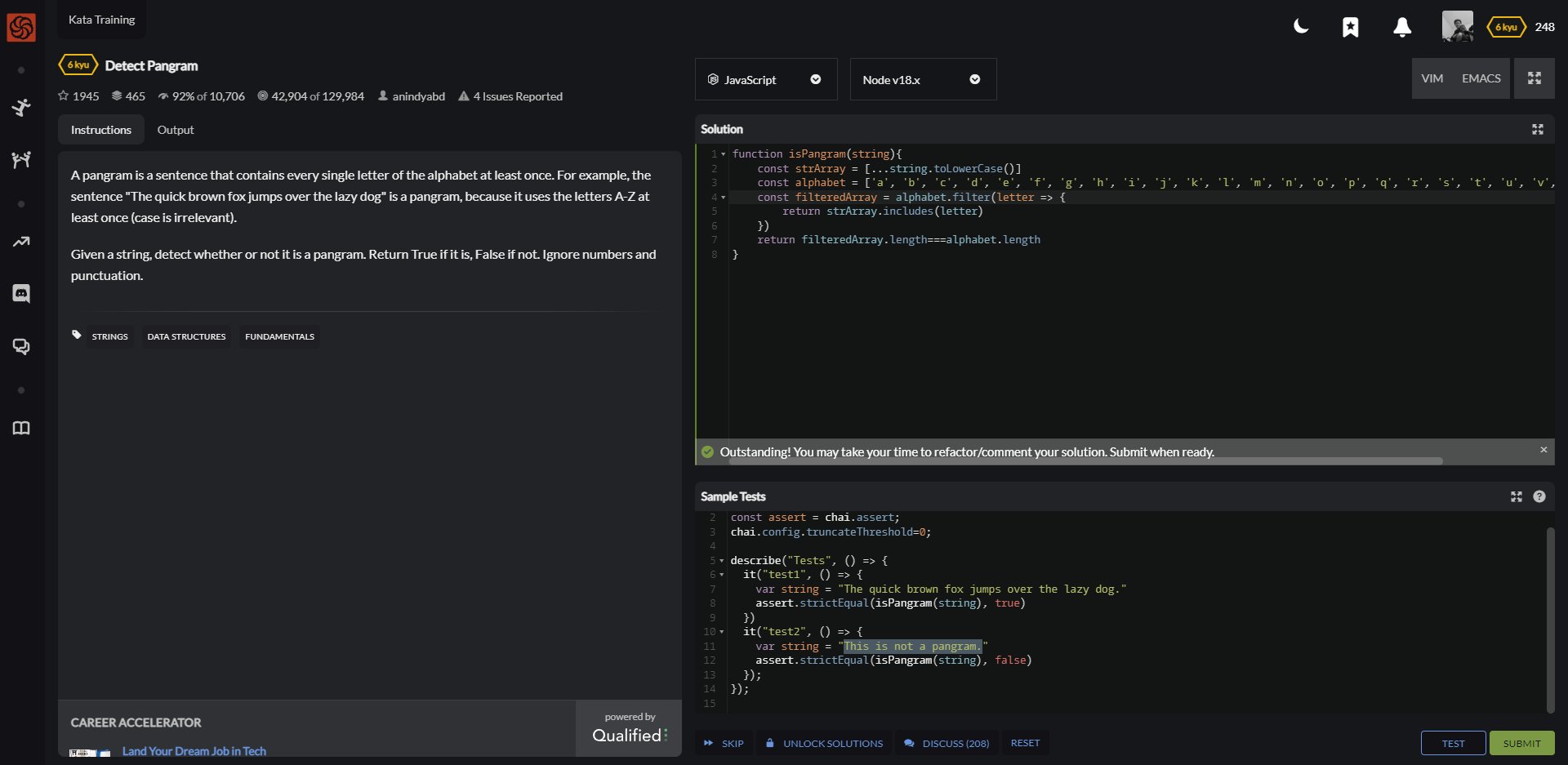
Task: Expand the Solution panel
Action: 1538,129
